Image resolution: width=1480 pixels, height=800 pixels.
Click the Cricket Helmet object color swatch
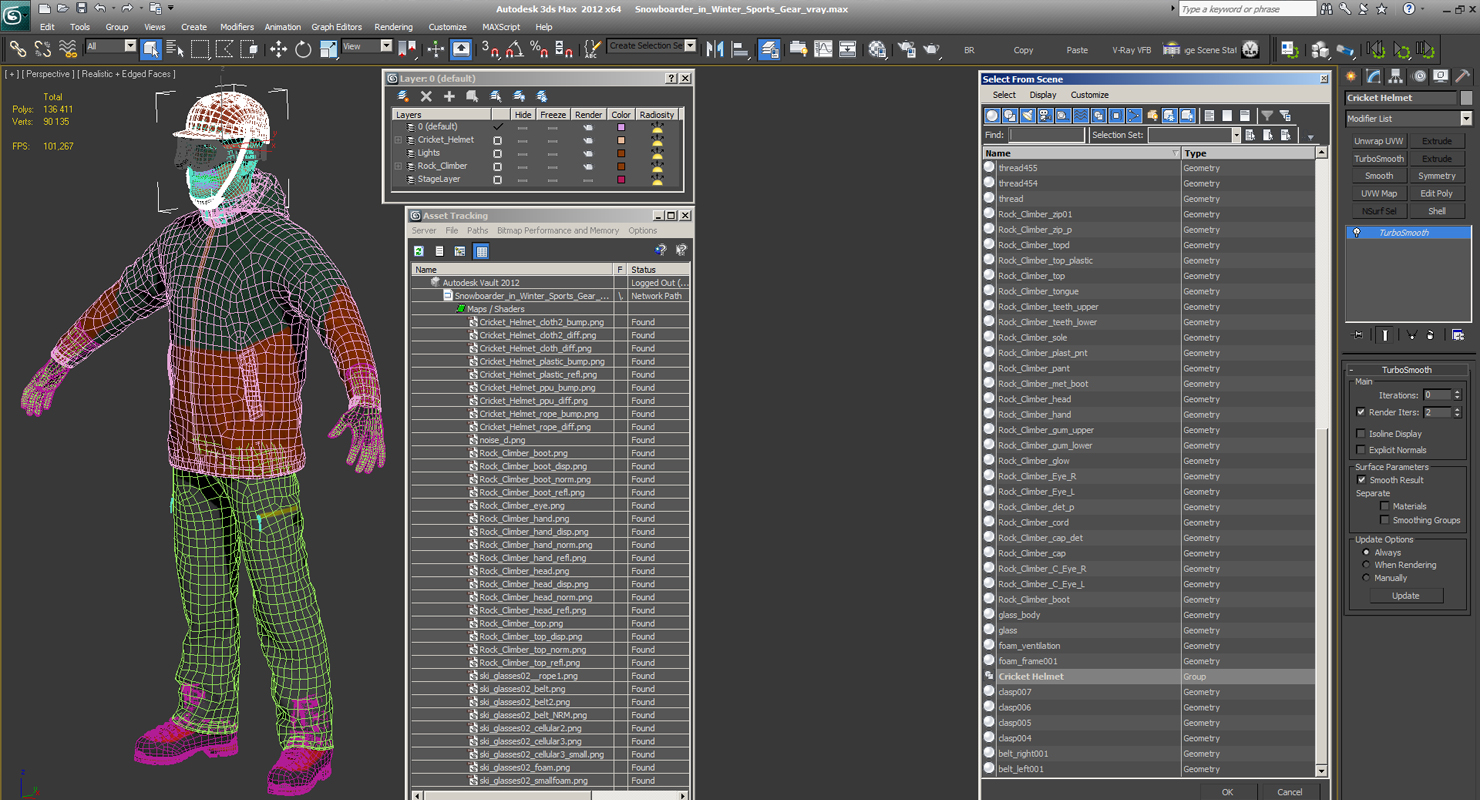click(1466, 98)
